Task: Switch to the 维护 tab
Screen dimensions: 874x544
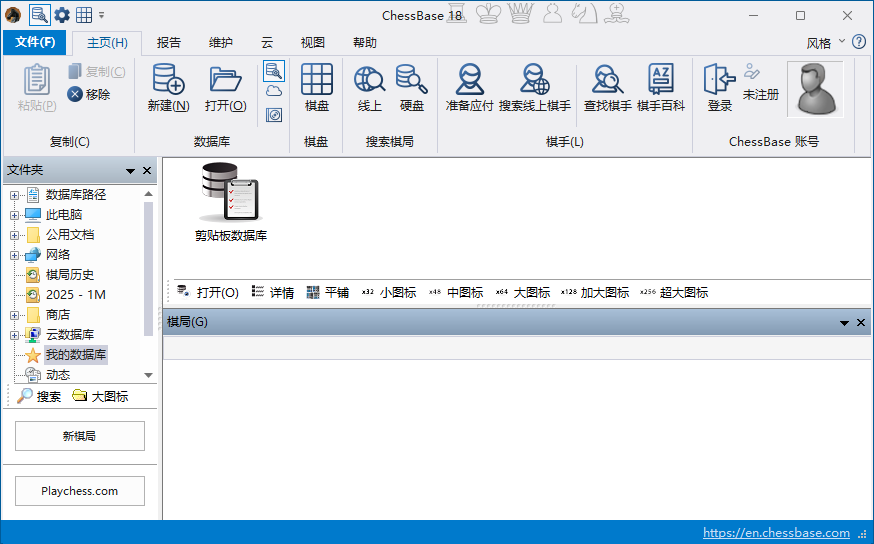Action: [220, 43]
